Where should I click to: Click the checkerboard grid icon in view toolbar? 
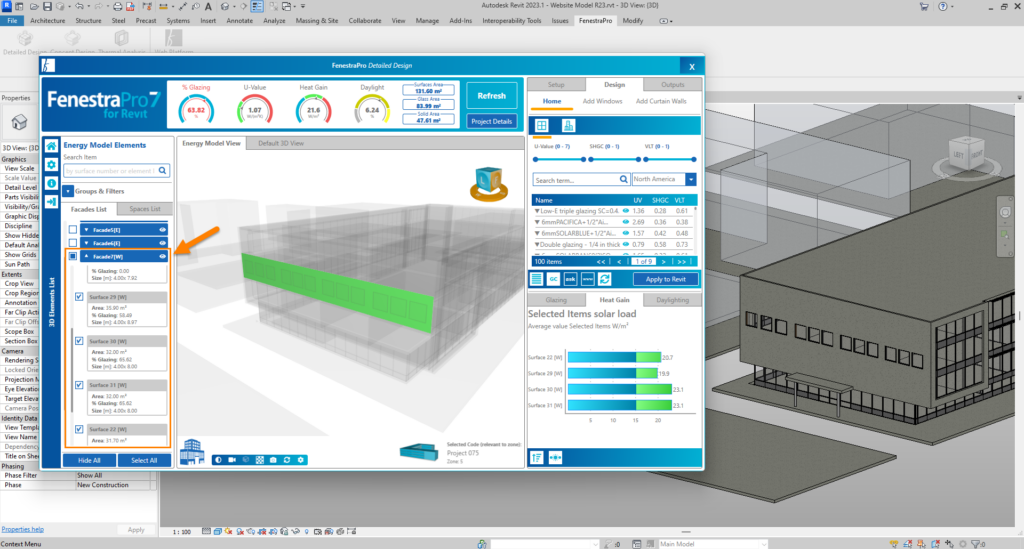pyautogui.click(x=259, y=460)
